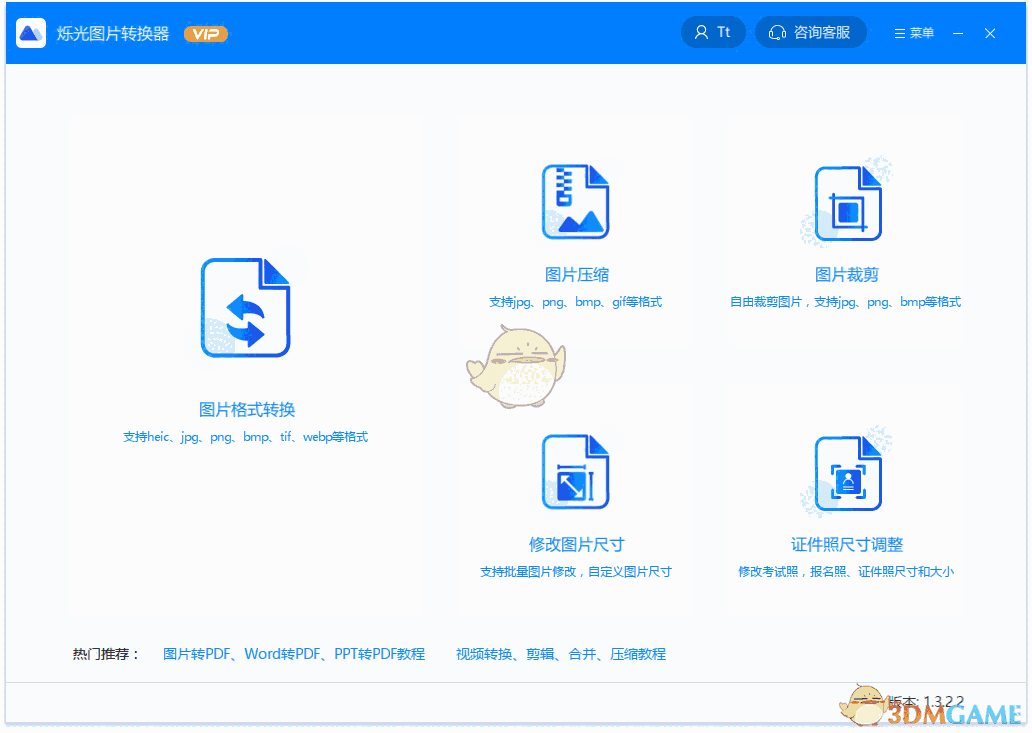1032x733 pixels.
Task: Click the 热门推荐 hot recommendations label
Action: pos(99,653)
